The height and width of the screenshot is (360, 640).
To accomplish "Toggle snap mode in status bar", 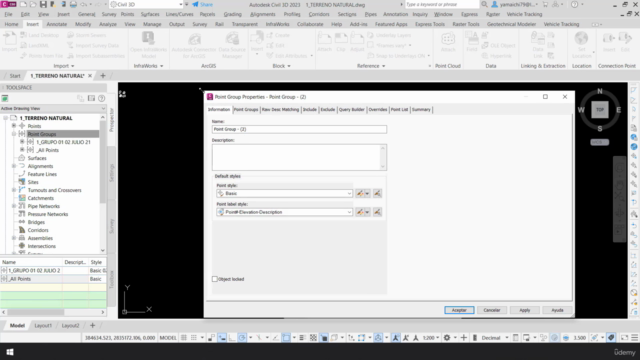I will pyautogui.click(x=194, y=338).
